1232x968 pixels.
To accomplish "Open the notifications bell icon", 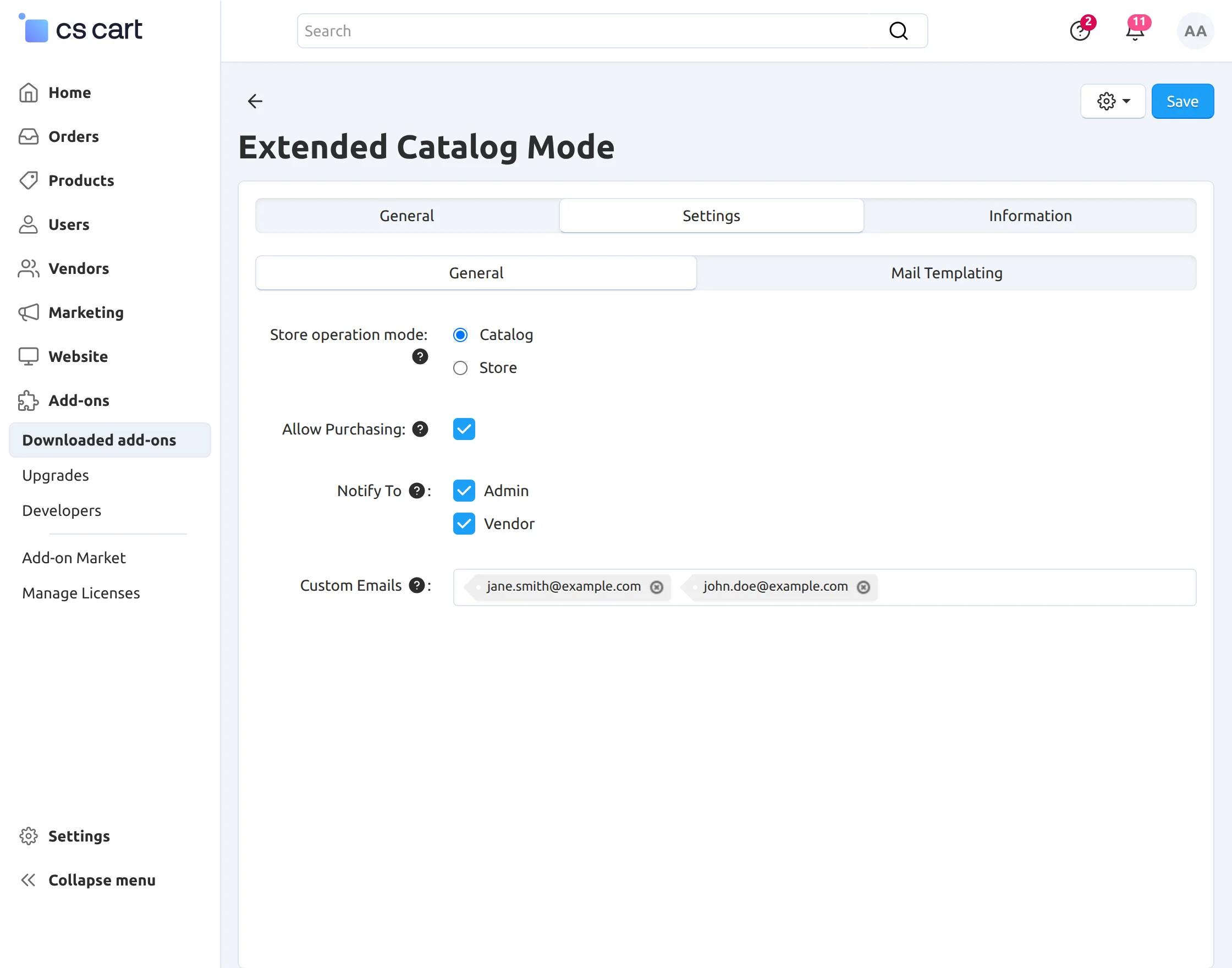I will pyautogui.click(x=1135, y=31).
